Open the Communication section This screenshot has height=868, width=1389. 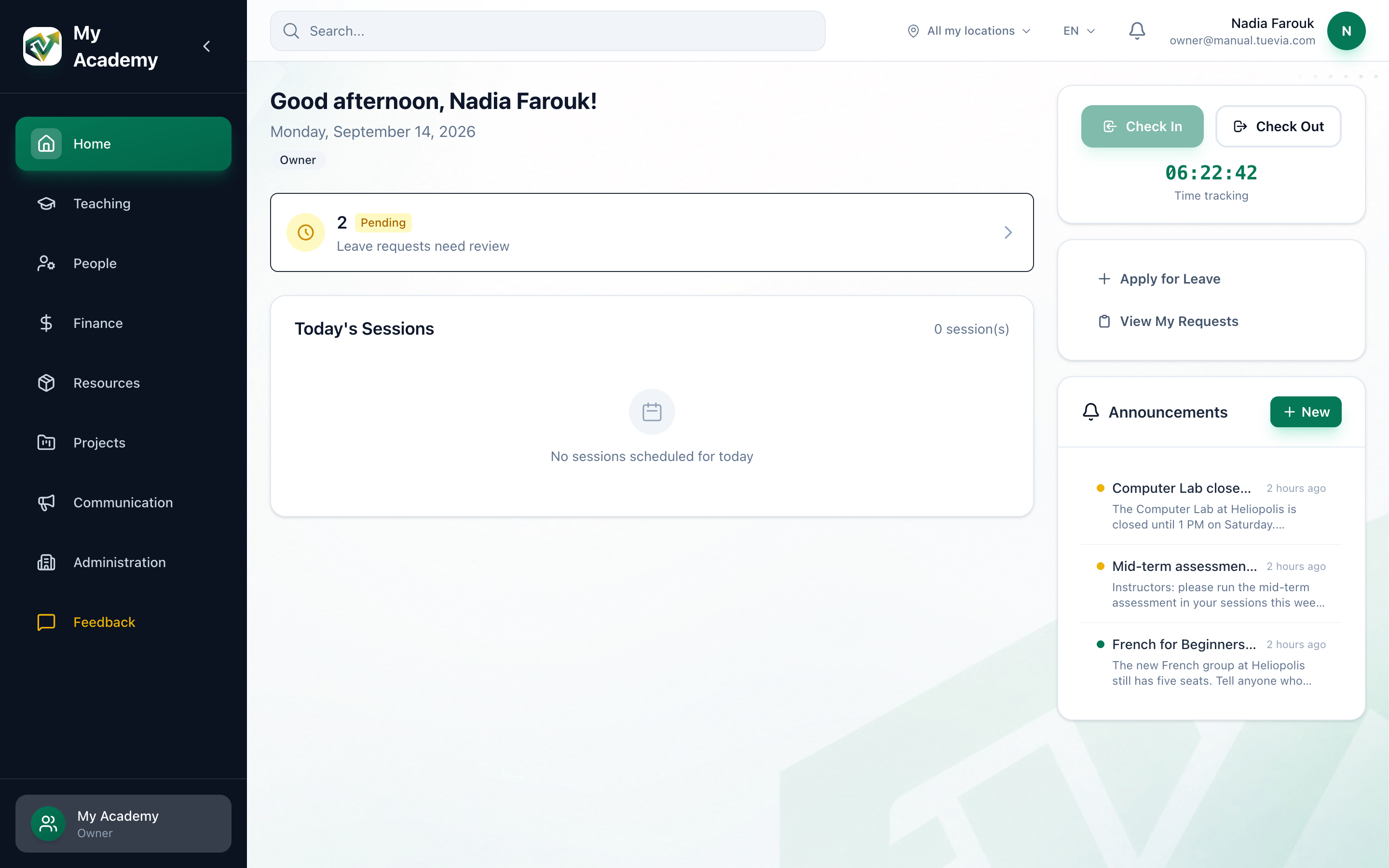coord(123,502)
